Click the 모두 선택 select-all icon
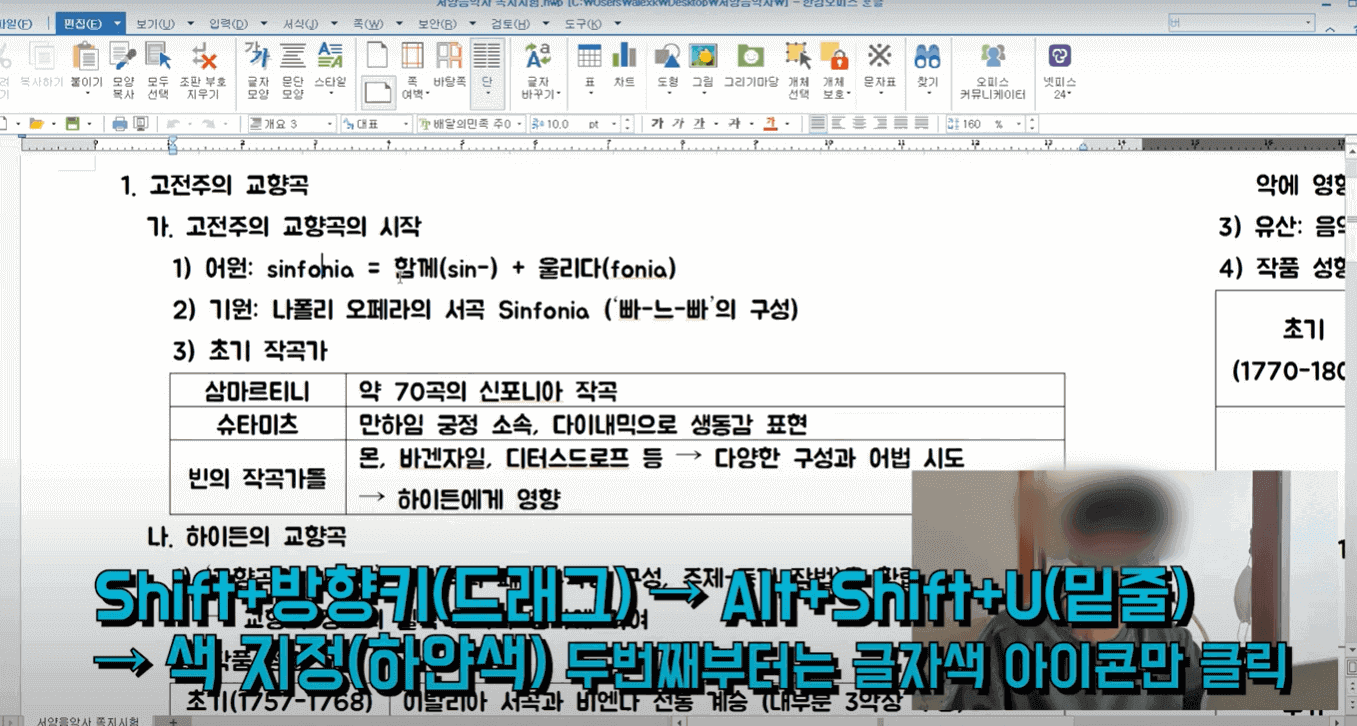Image resolution: width=1357 pixels, height=726 pixels. [x=158, y=70]
